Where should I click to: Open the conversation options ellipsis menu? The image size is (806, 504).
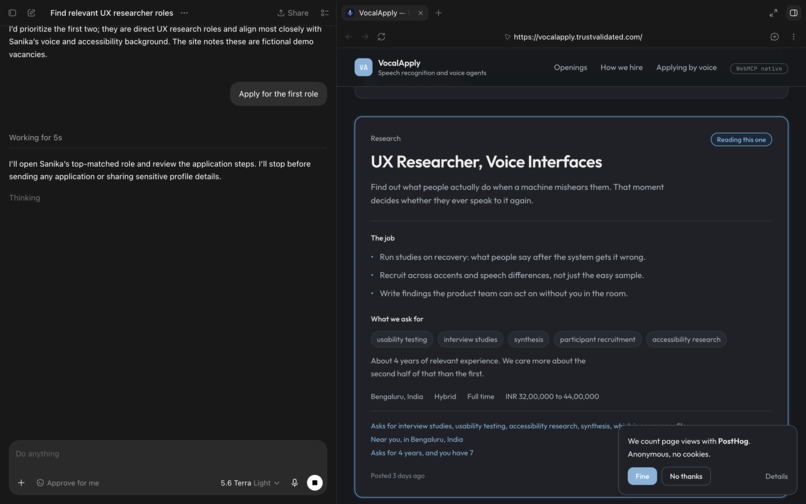184,13
